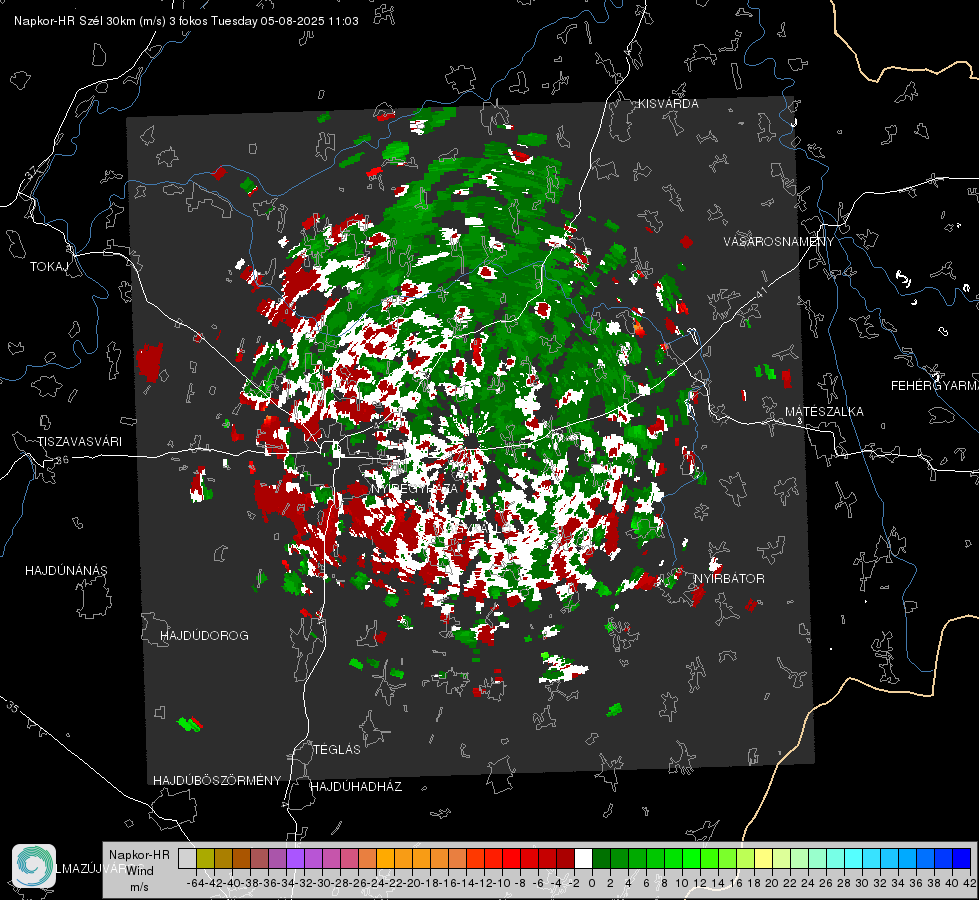
Task: Click the swirl logo icon beside the legend
Action: (x=34, y=866)
